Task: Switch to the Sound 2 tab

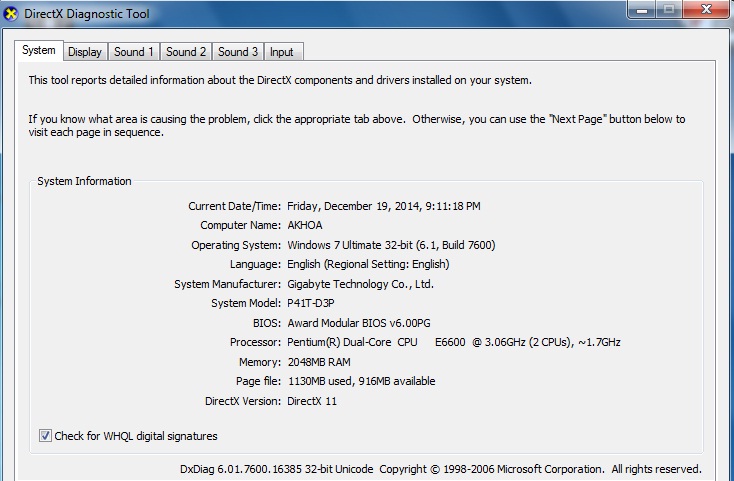Action: click(186, 52)
